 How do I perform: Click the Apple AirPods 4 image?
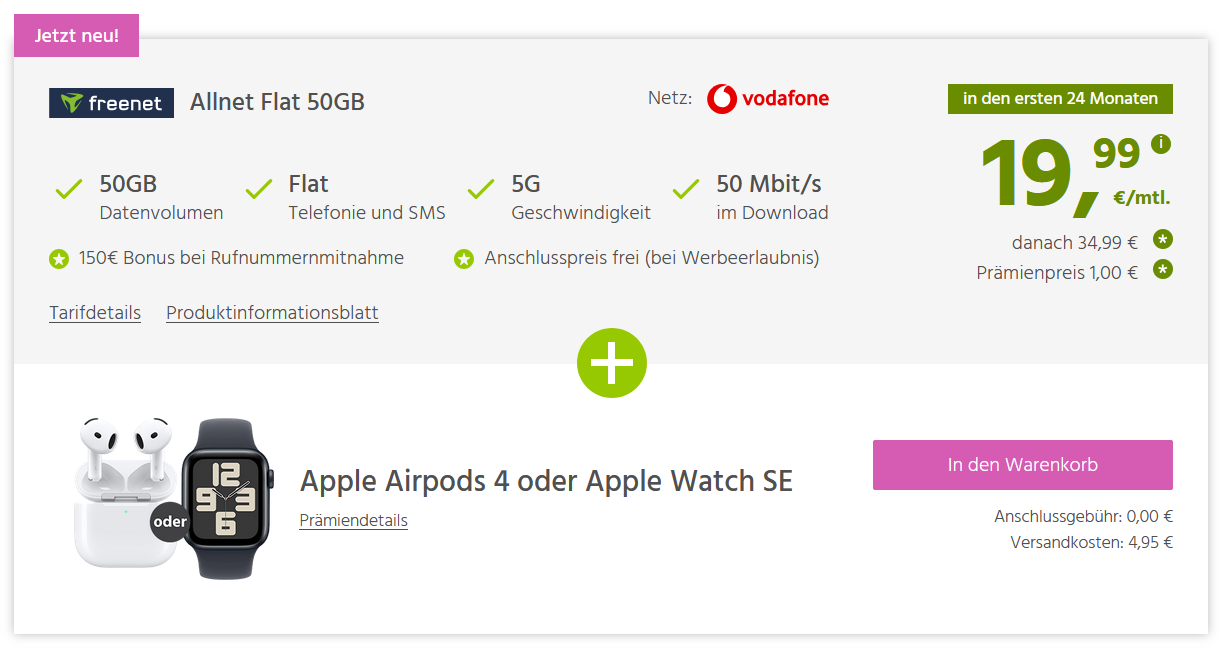(x=118, y=490)
